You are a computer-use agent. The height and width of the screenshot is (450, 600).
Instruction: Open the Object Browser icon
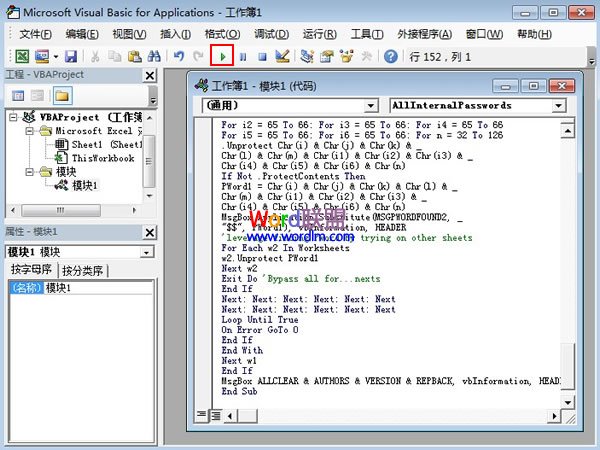tap(347, 57)
